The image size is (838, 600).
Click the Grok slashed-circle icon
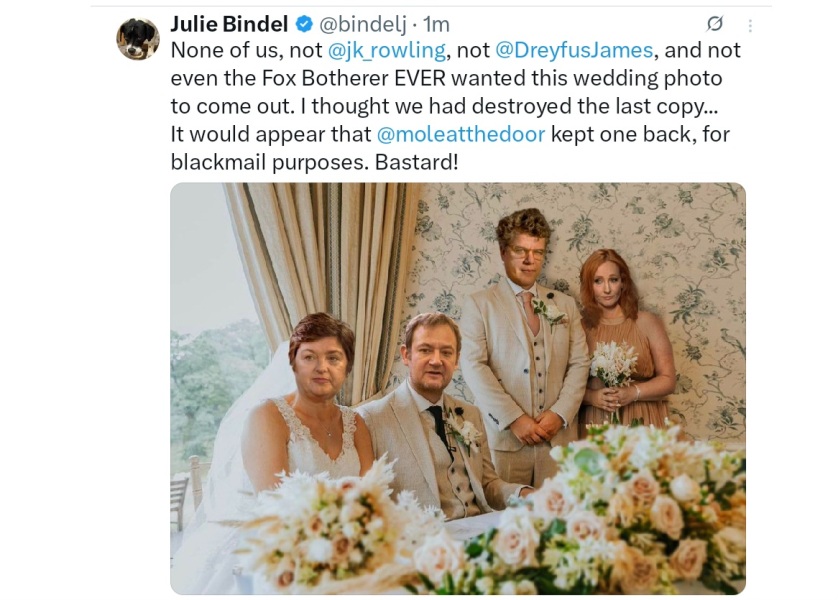(x=715, y=24)
